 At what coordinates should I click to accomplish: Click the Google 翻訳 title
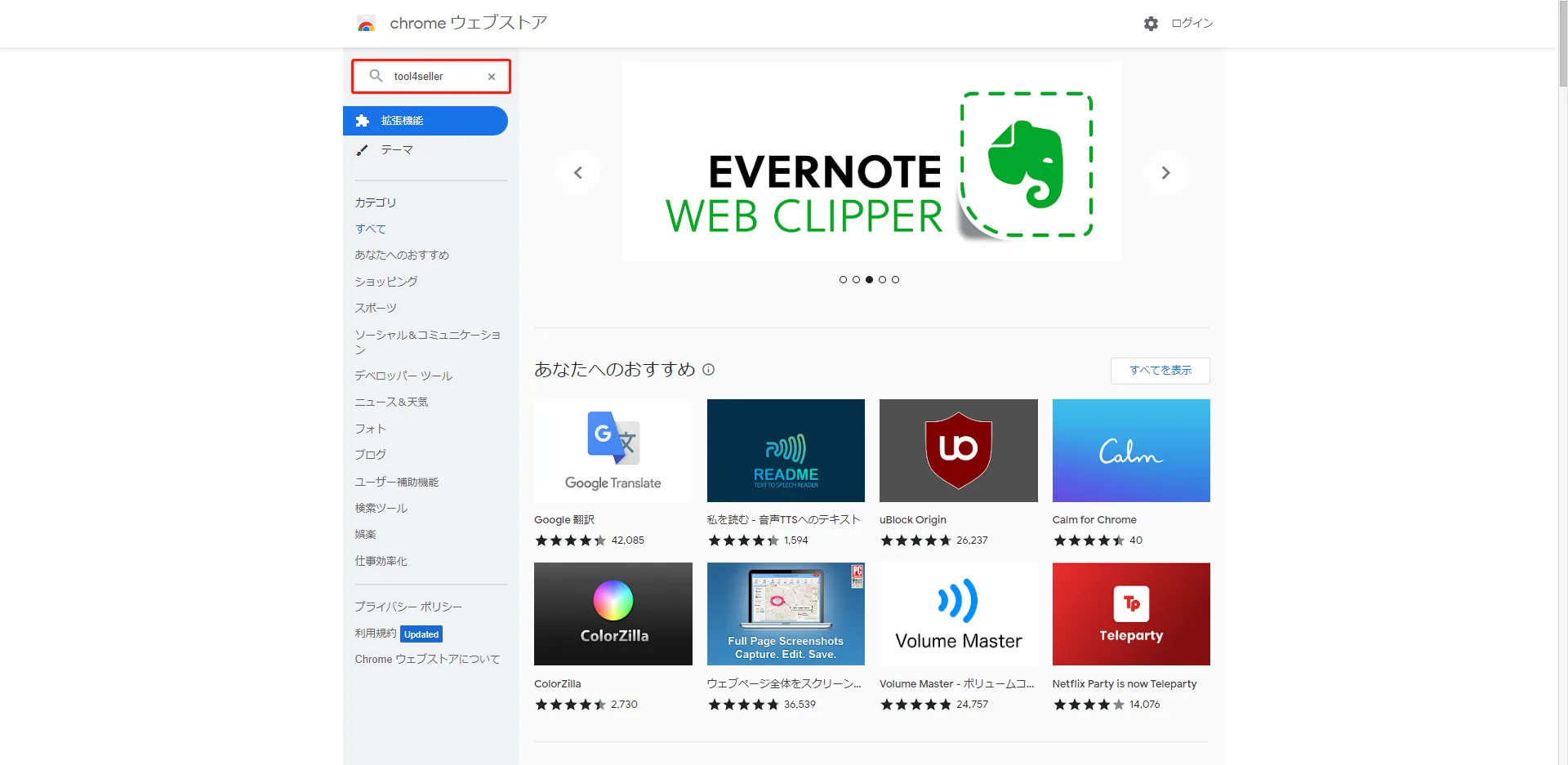pos(564,520)
